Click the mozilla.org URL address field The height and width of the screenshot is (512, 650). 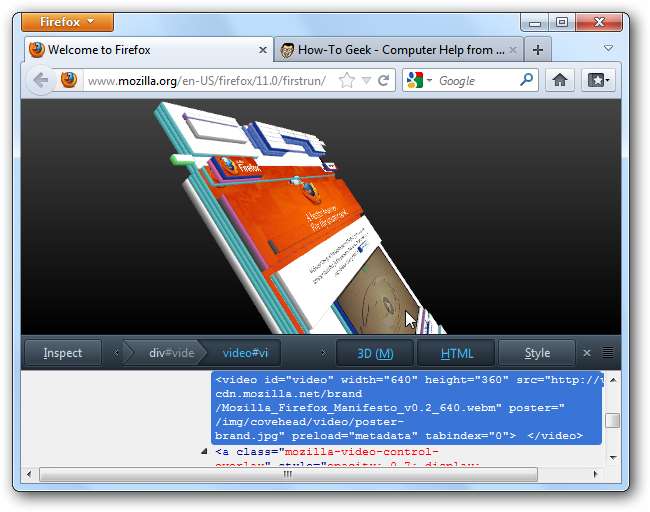tap(206, 80)
